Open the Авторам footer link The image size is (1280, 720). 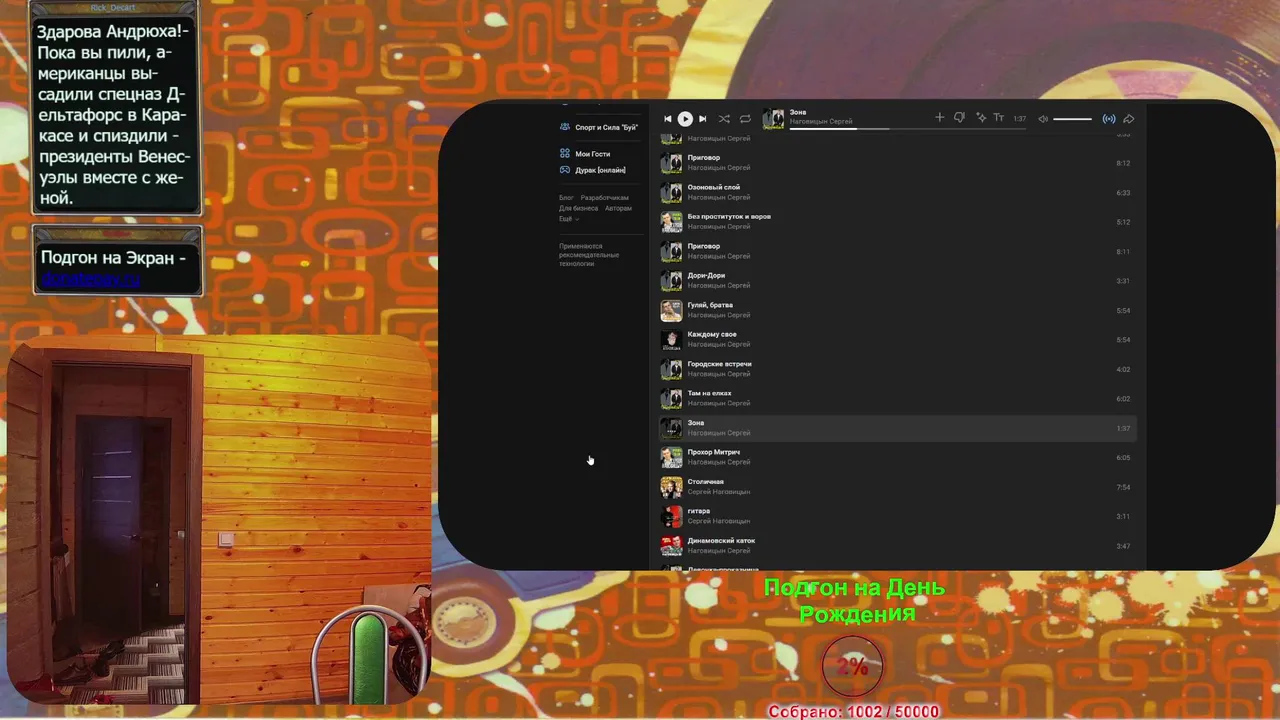click(618, 208)
